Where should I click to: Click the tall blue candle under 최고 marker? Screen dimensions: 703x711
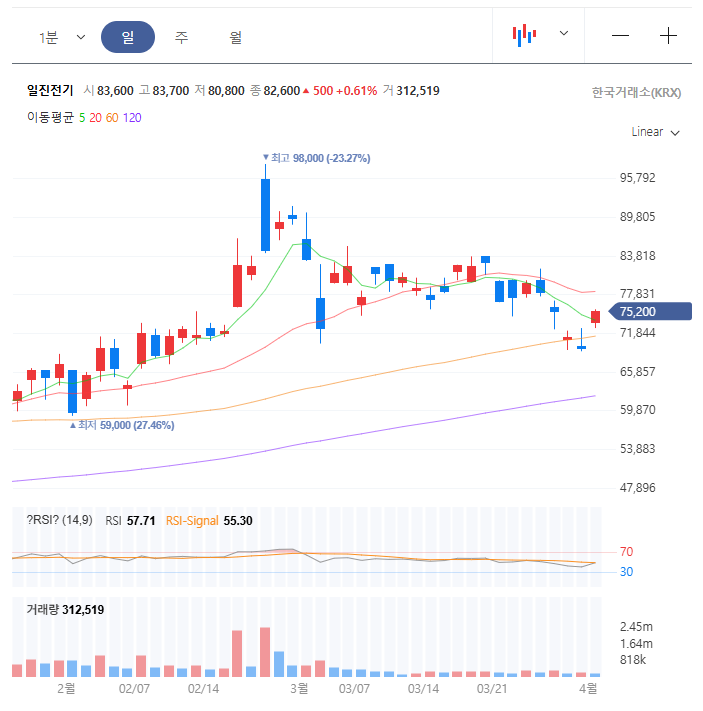point(265,215)
